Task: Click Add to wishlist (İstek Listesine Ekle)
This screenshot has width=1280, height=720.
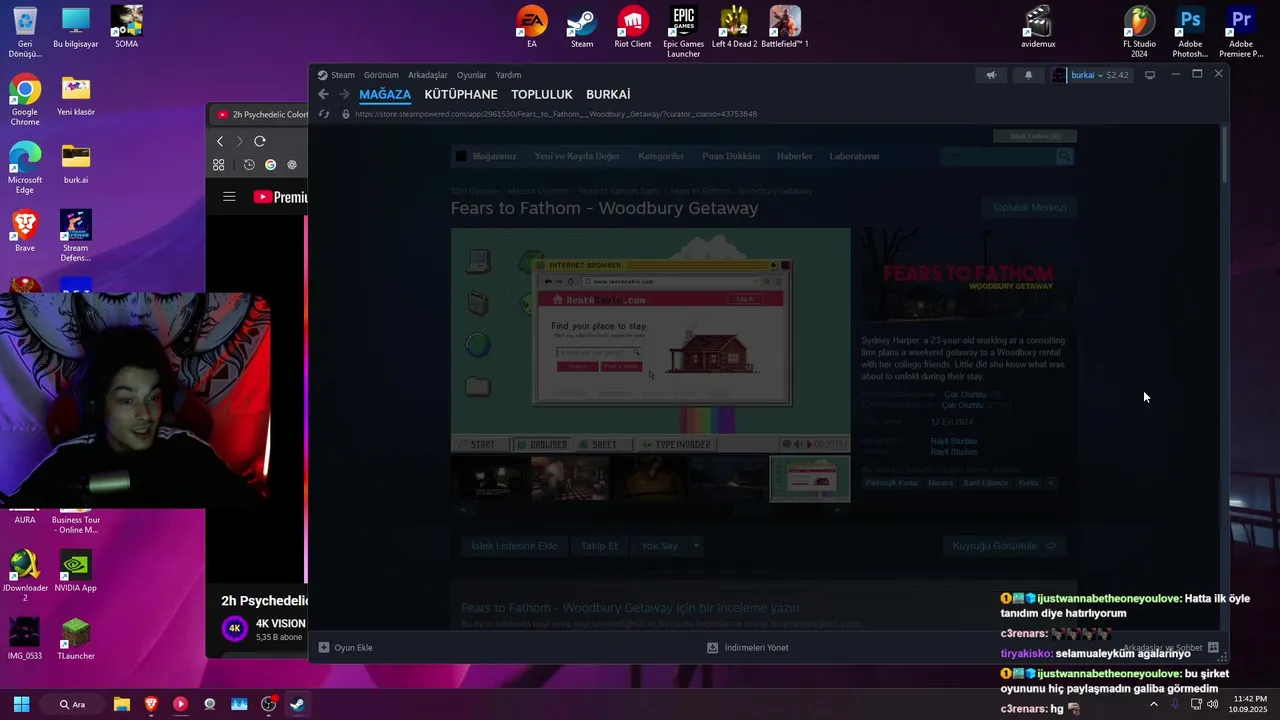Action: (x=514, y=546)
